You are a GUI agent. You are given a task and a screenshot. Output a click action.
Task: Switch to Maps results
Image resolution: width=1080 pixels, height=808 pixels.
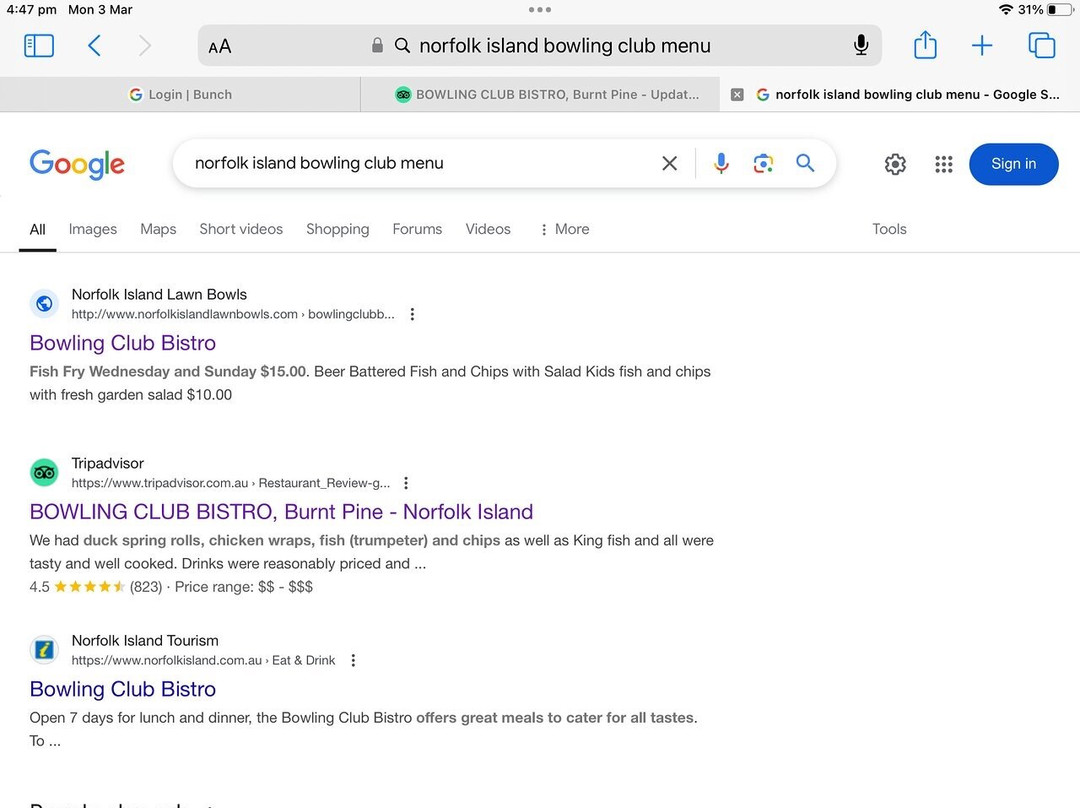point(158,229)
